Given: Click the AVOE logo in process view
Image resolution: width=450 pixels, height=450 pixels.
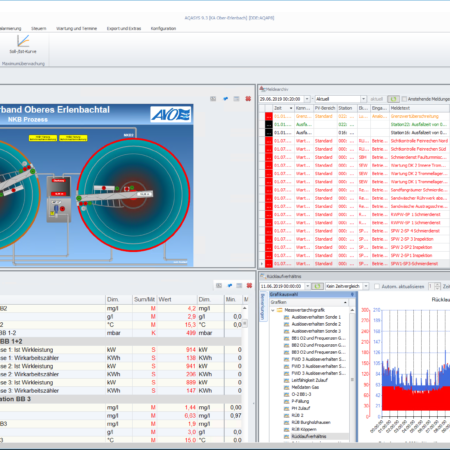Looking at the screenshot, I should coord(171,114).
